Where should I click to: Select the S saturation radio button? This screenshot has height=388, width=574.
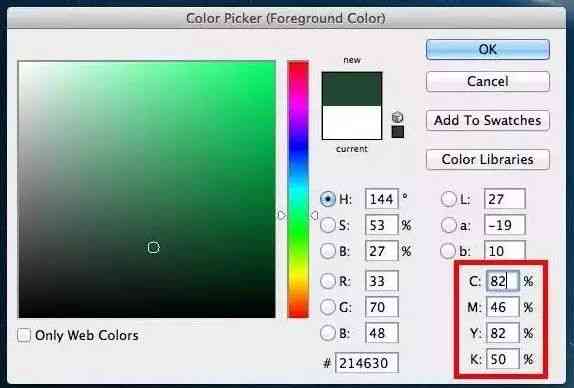tap(328, 225)
